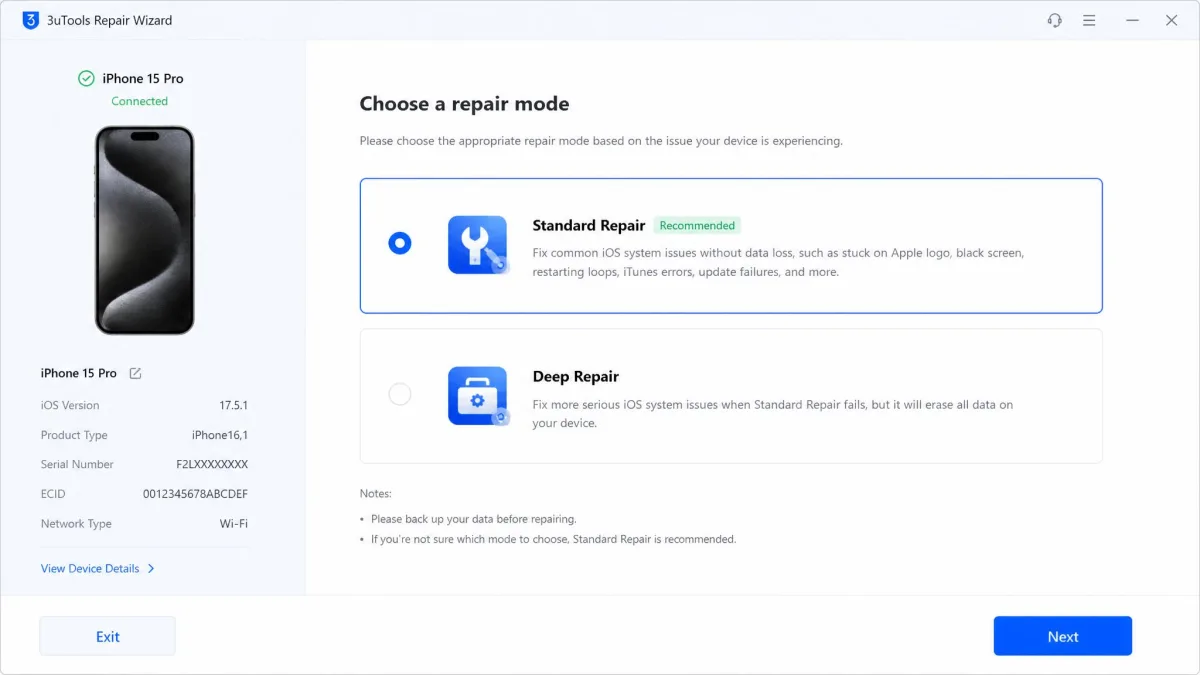Click the Deep Repair toolbox icon
Screen dimensions: 1200x675
point(477,396)
